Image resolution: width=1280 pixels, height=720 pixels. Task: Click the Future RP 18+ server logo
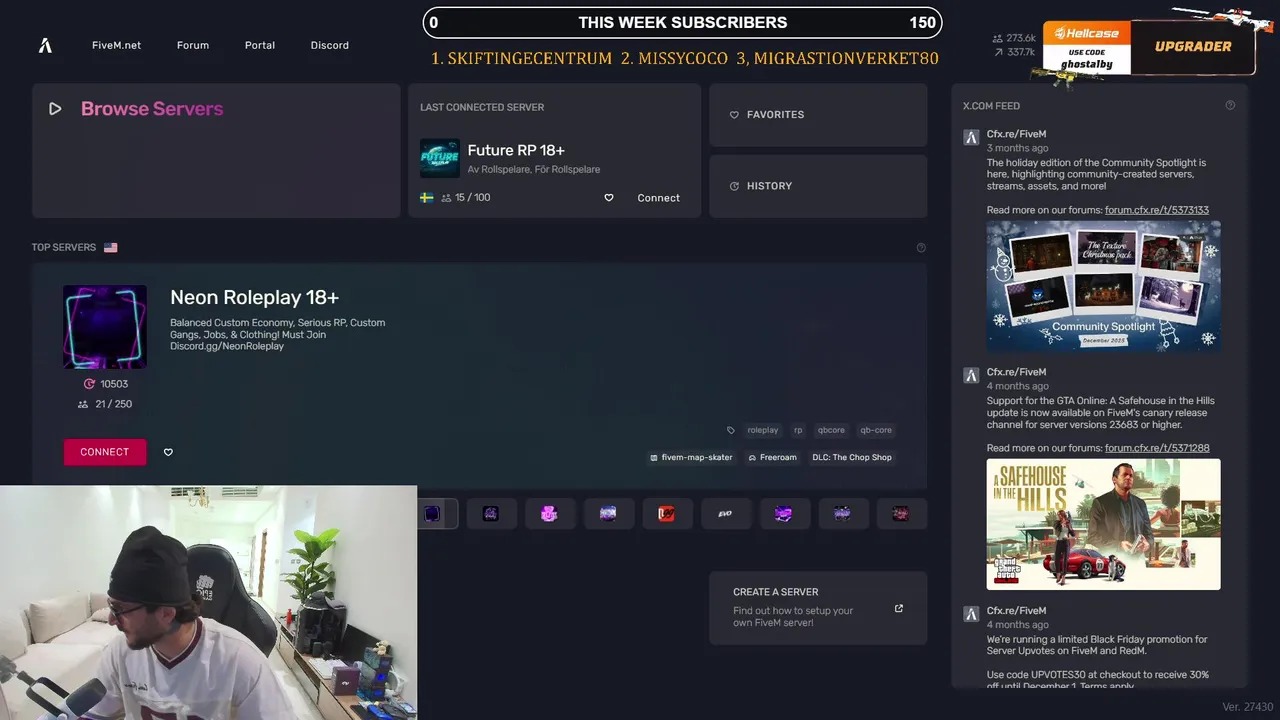[x=440, y=158]
